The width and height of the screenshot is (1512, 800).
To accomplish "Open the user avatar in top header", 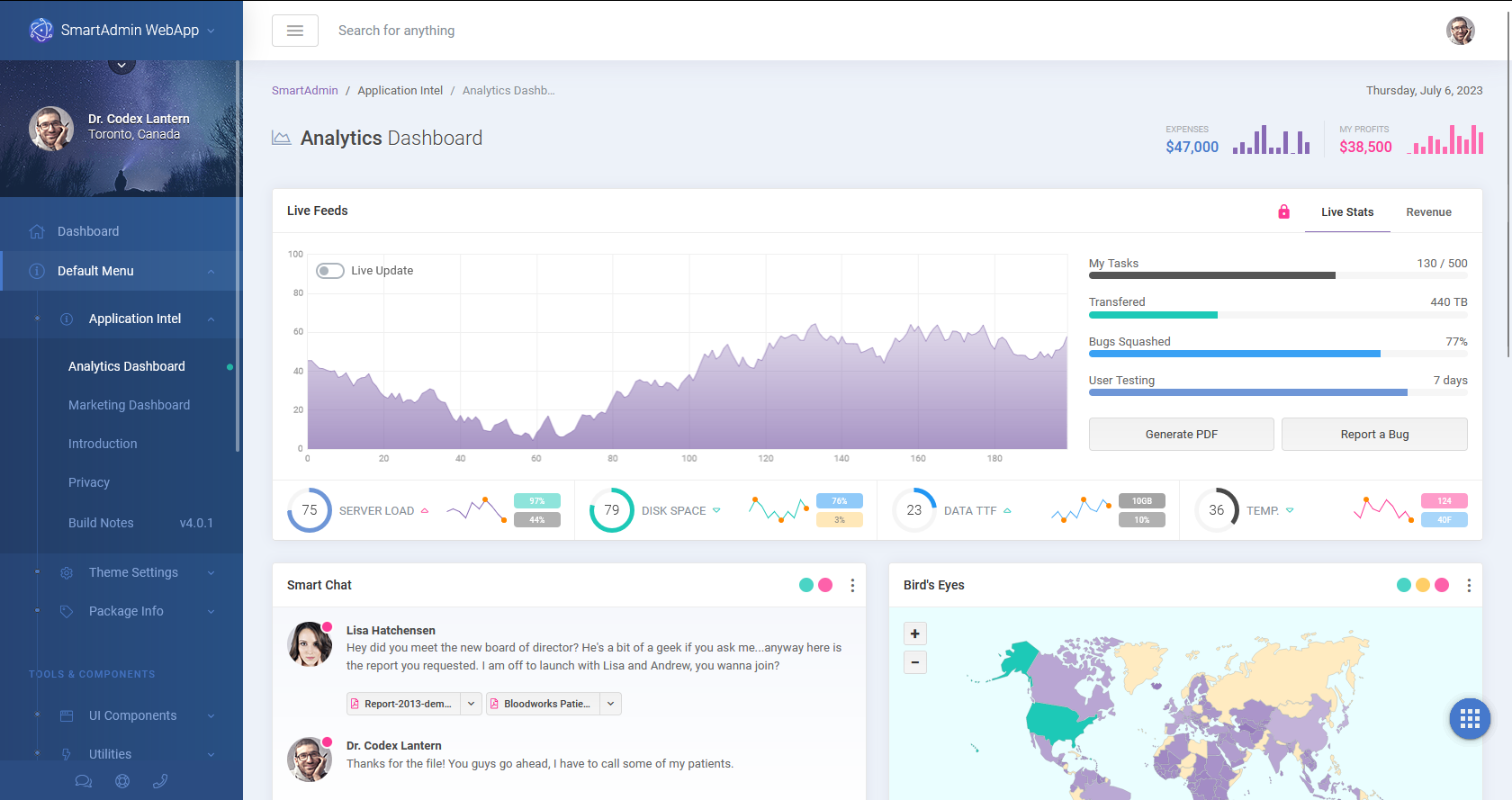I will coord(1461,31).
